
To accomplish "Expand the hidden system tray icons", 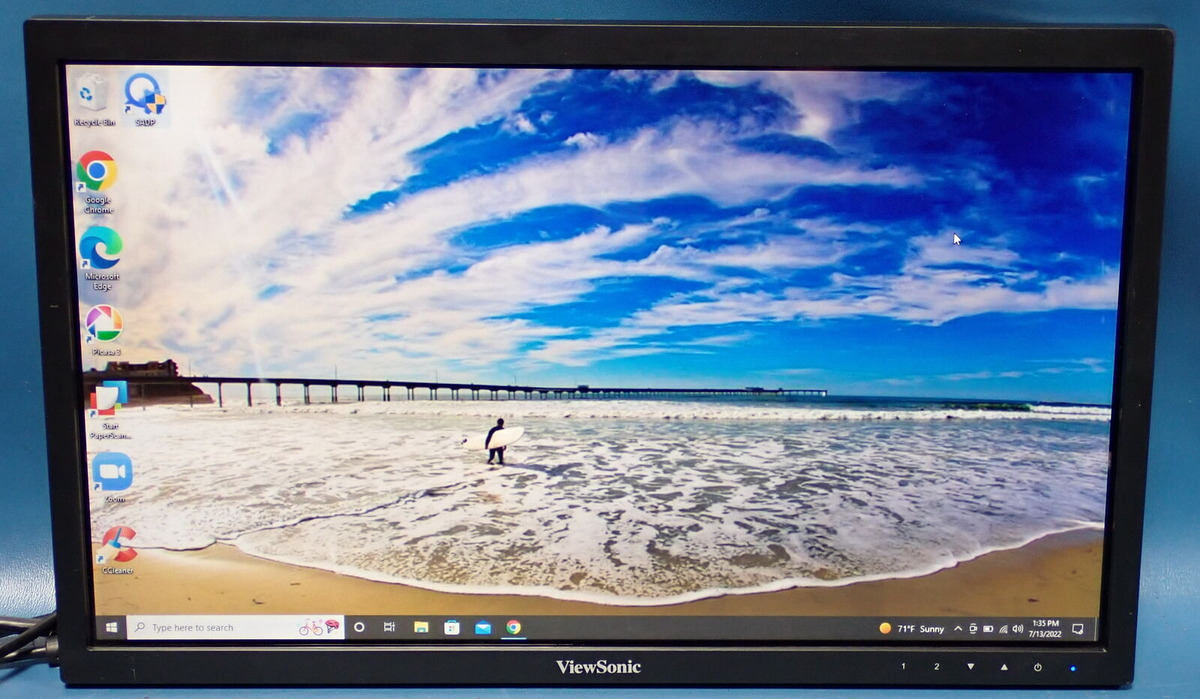I will 958,629.
